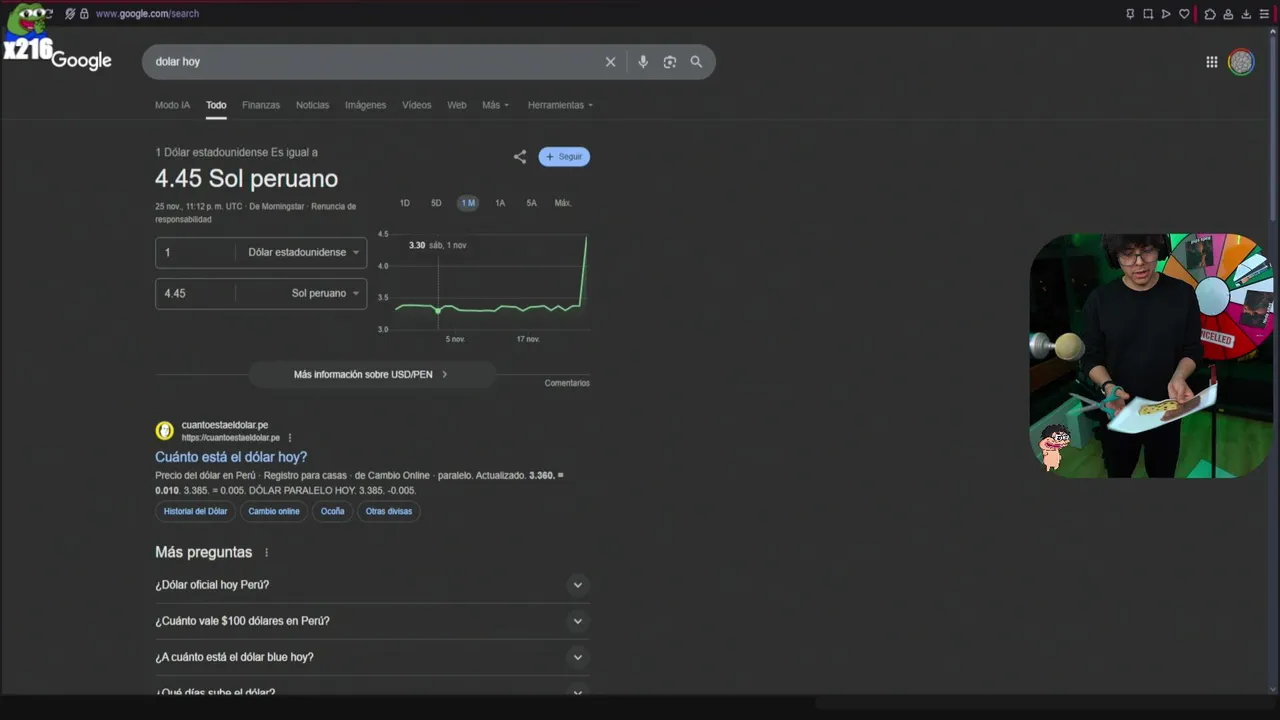
Task: Click the browser heart bookmark icon
Action: 1185,14
